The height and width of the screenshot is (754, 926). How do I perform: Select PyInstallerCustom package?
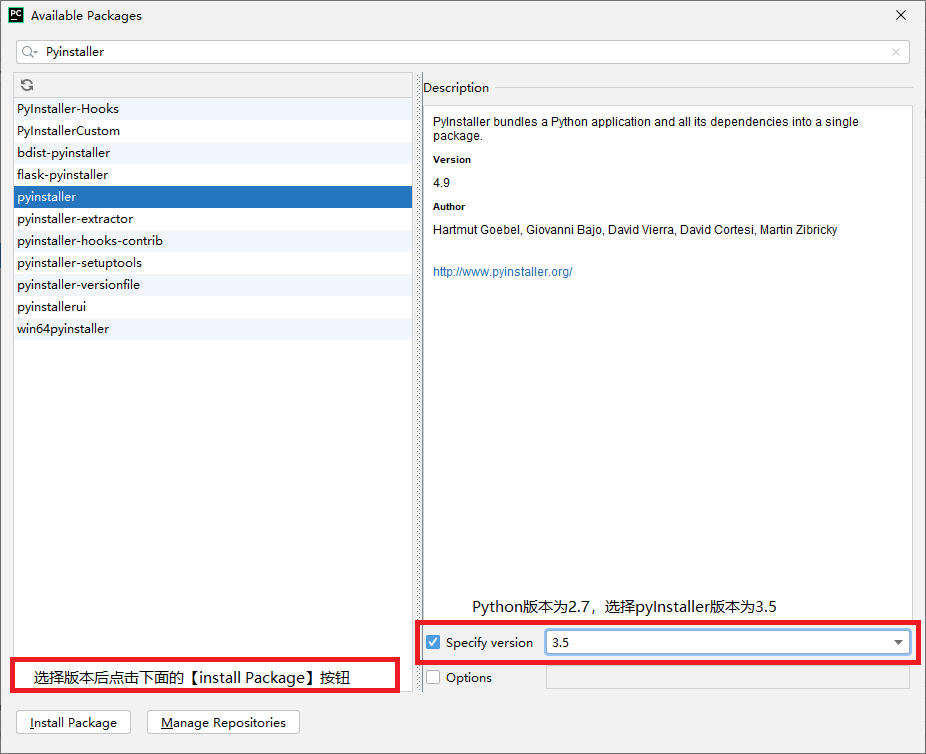click(213, 130)
